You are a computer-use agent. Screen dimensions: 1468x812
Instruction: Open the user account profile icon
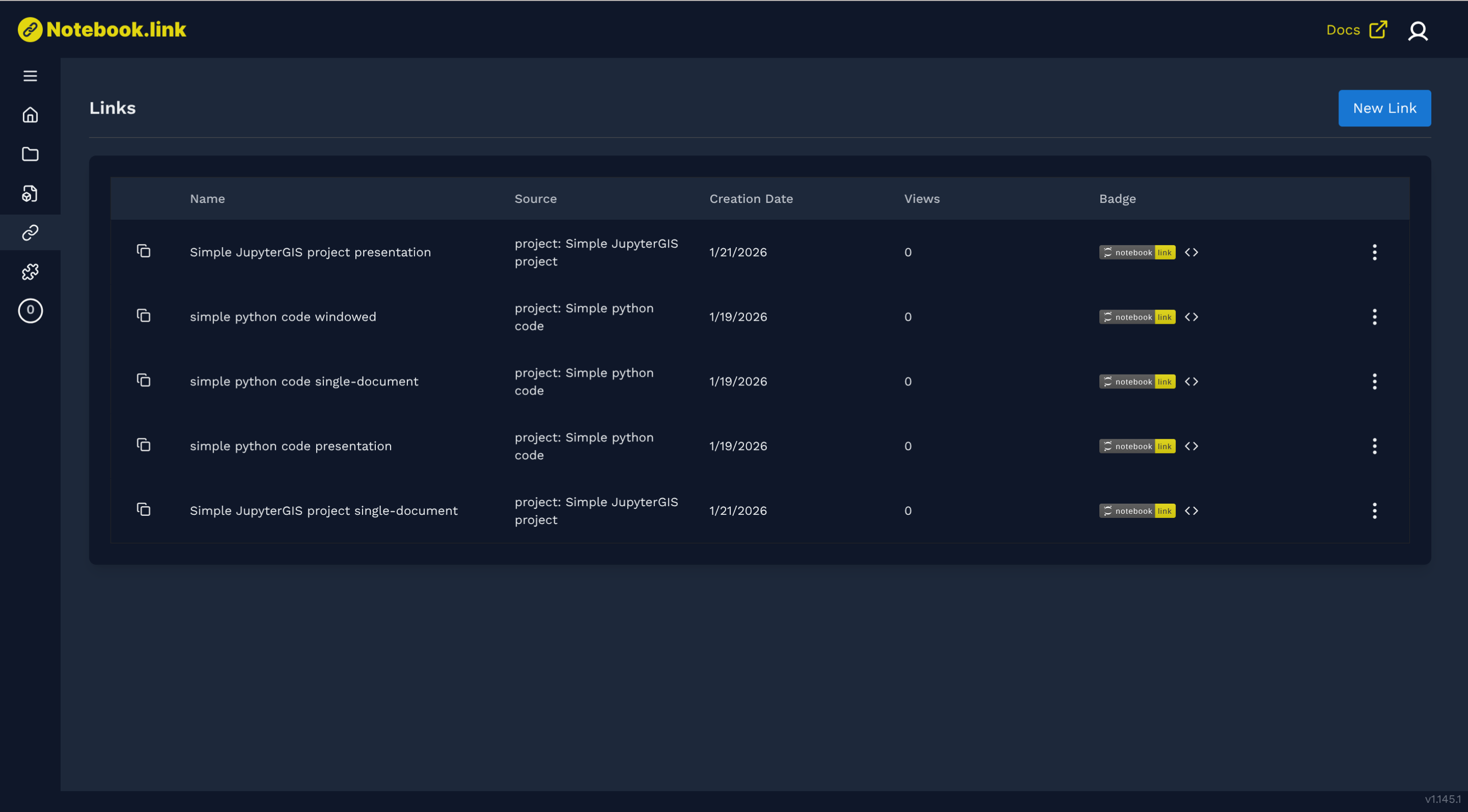(x=1418, y=31)
